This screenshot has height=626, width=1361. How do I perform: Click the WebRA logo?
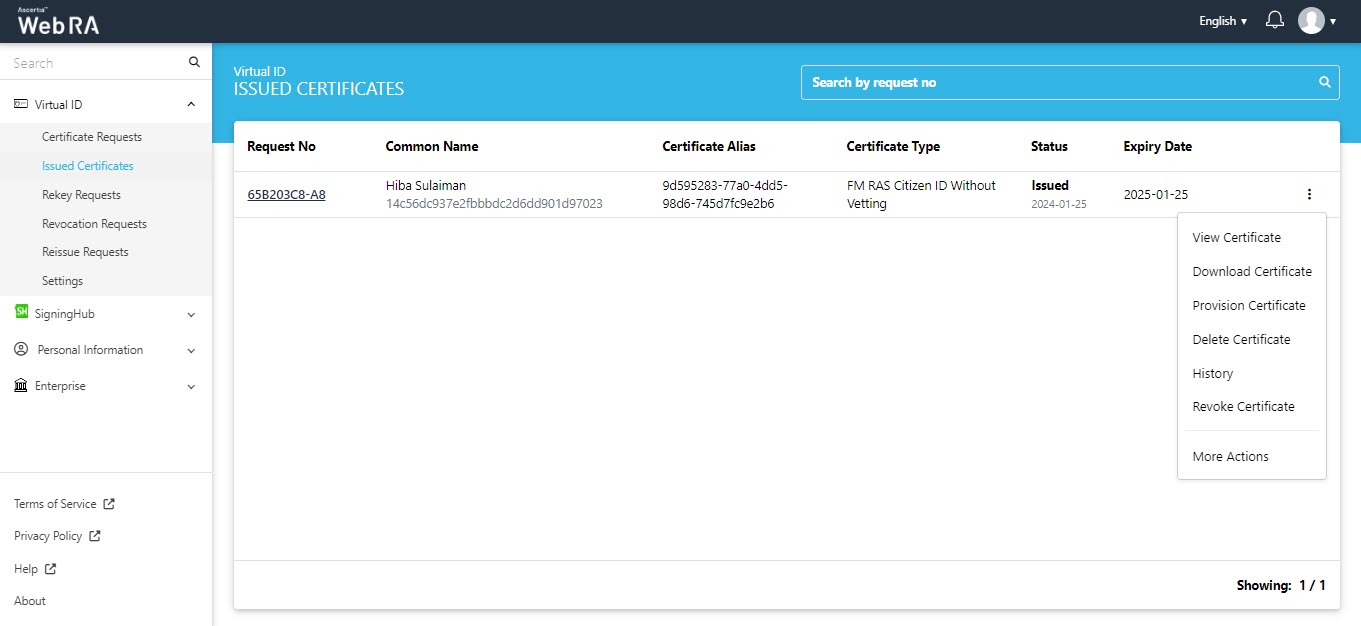click(x=58, y=22)
